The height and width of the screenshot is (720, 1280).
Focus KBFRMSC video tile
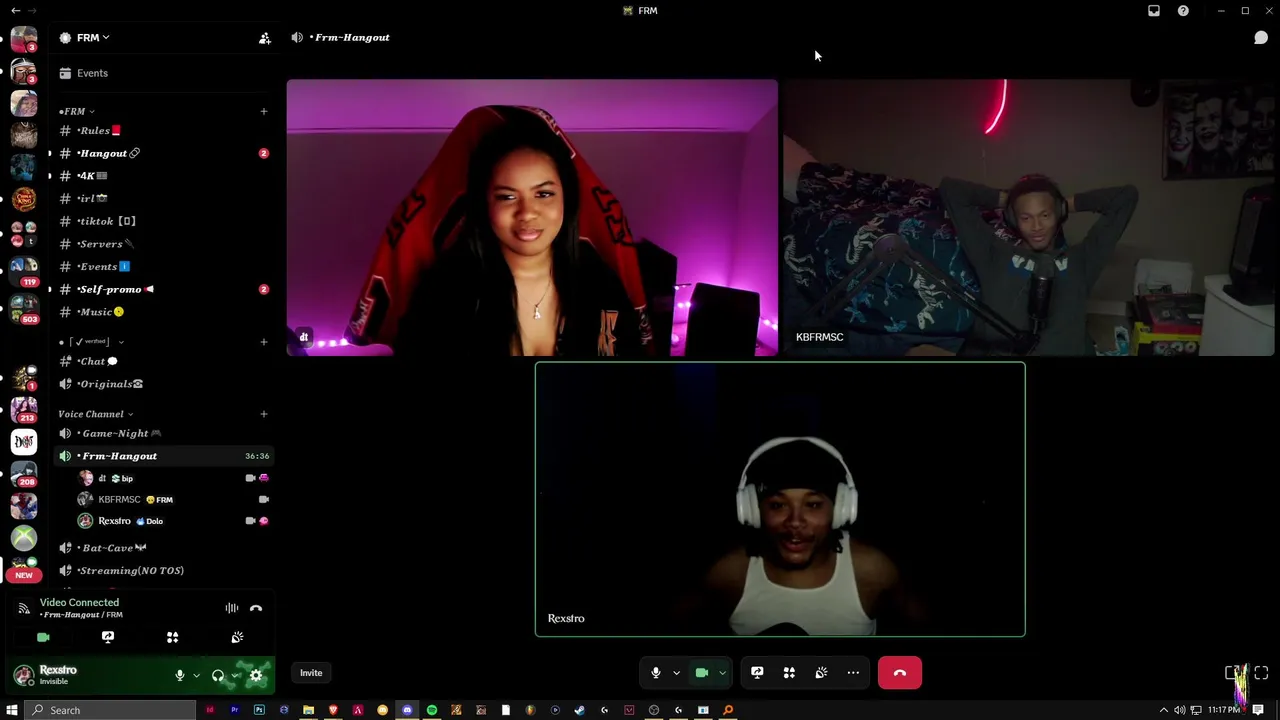1029,217
